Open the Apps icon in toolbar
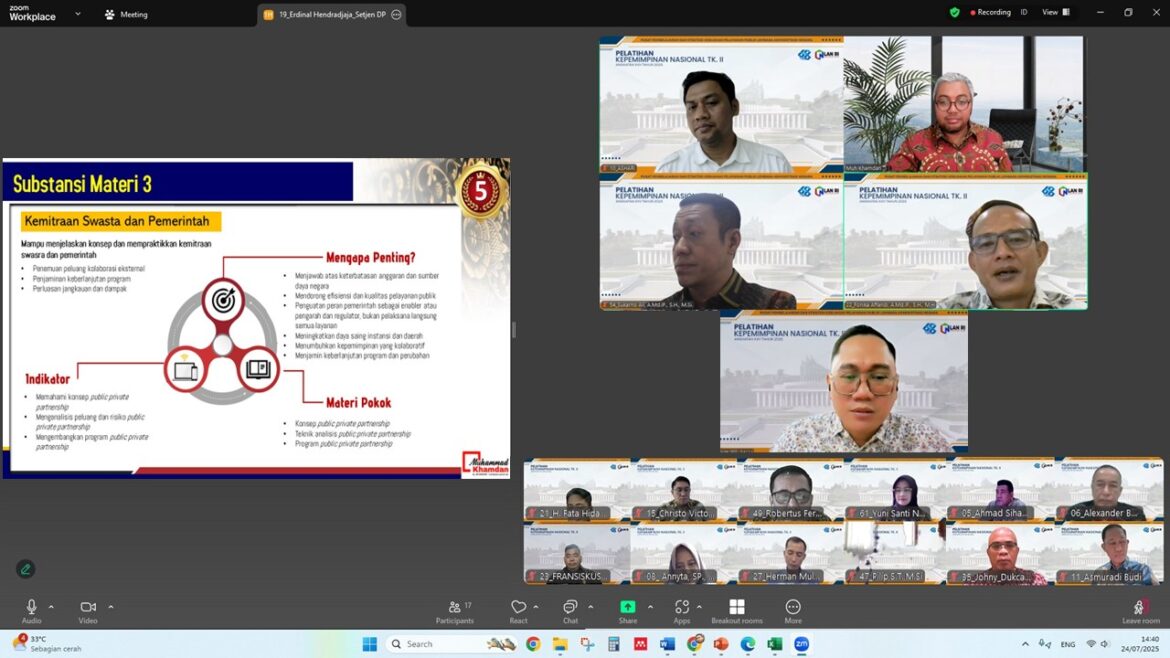This screenshot has height=658, width=1170. (x=681, y=607)
